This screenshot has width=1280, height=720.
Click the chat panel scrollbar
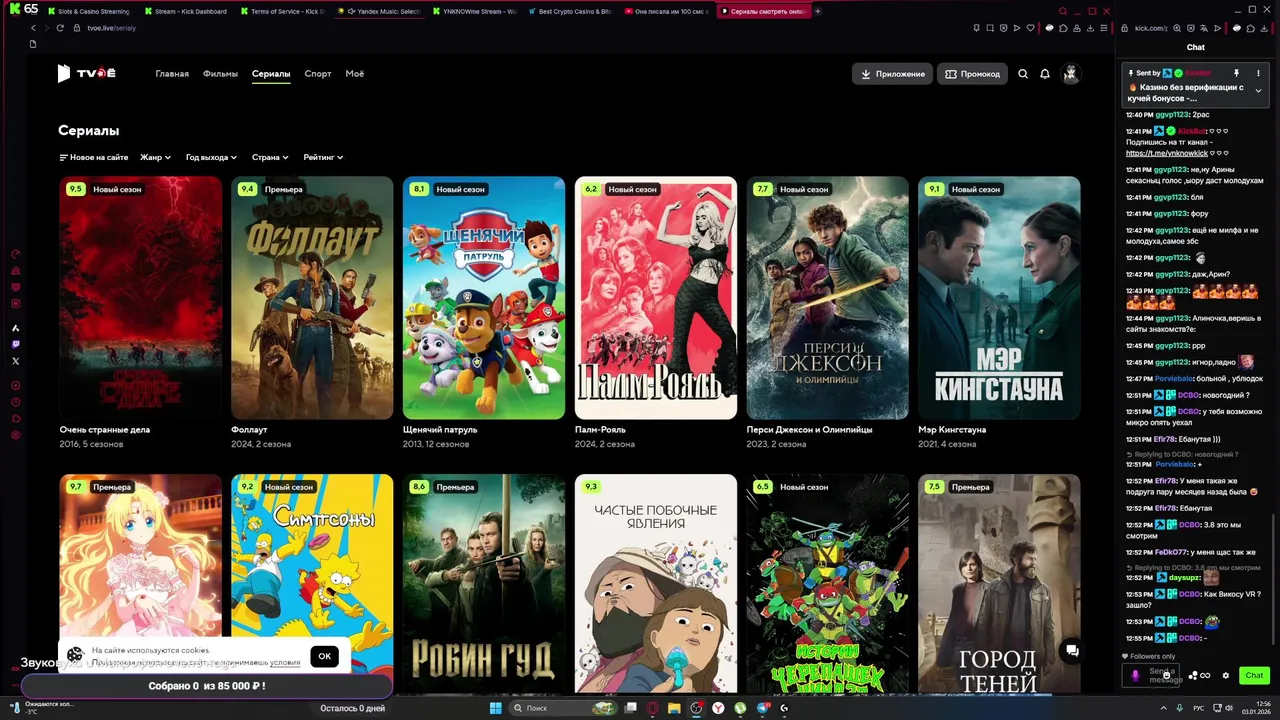pyautogui.click(x=1274, y=580)
